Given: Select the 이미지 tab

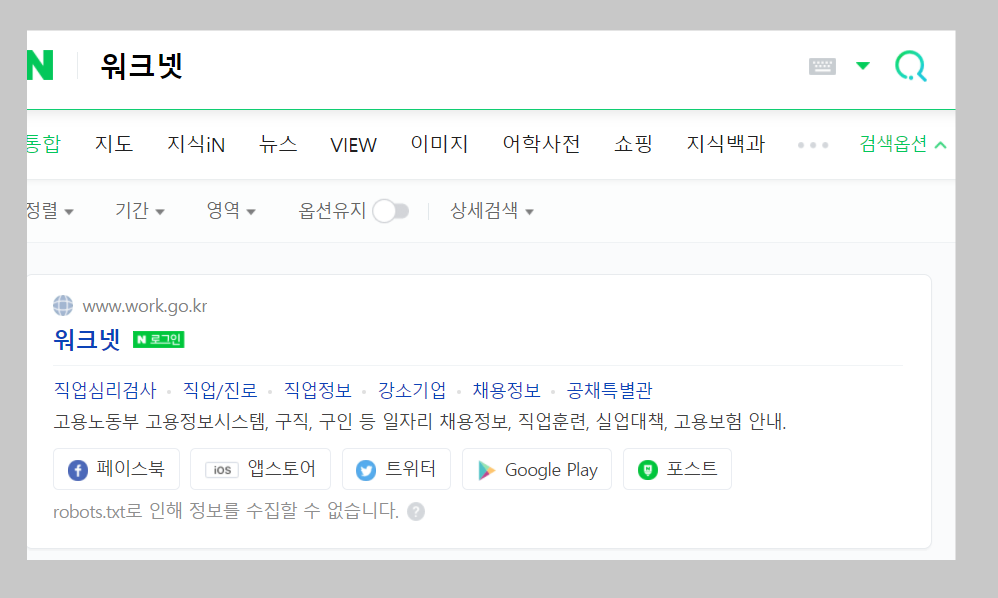Looking at the screenshot, I should [x=439, y=144].
